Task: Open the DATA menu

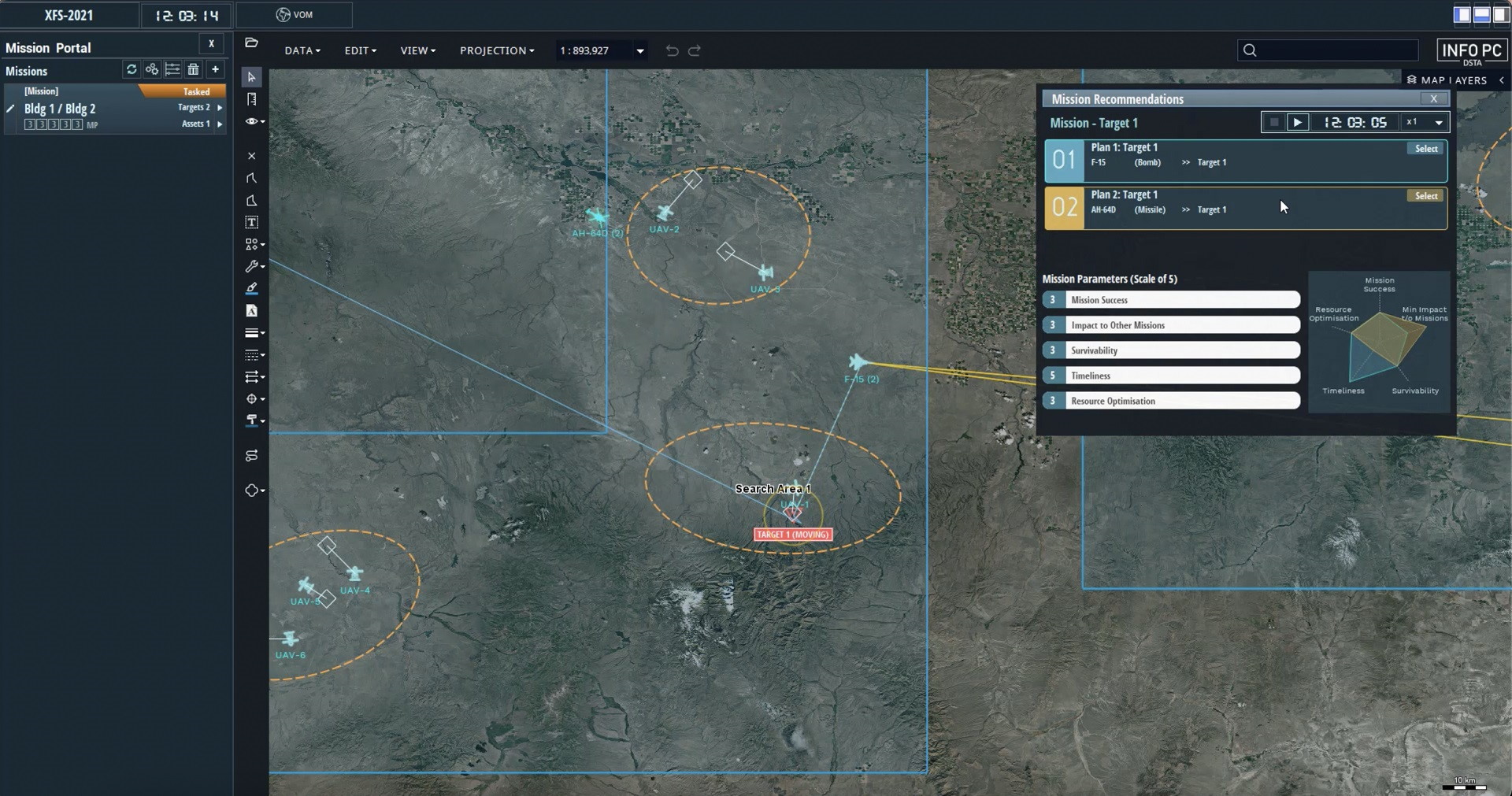Action: point(302,51)
